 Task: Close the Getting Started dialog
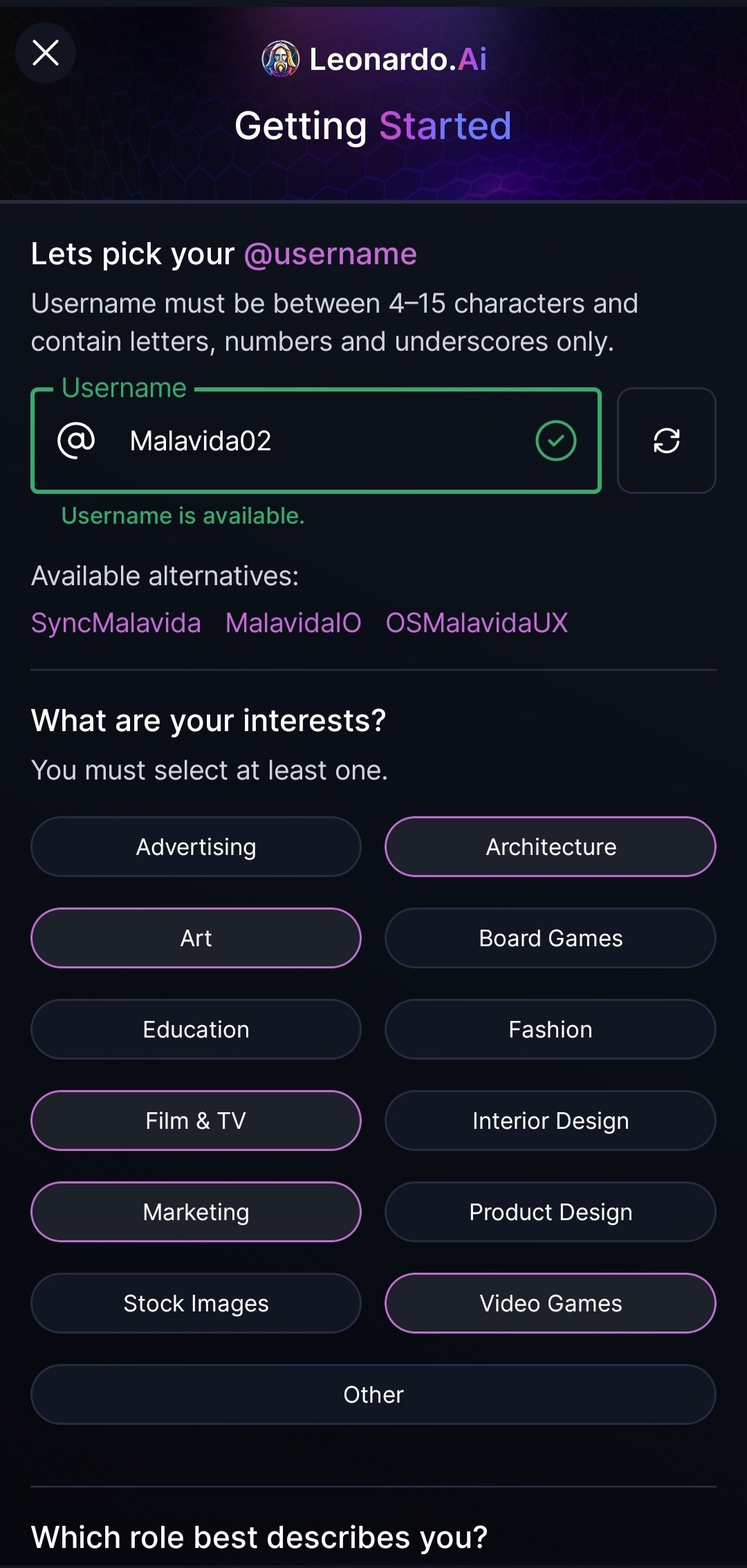pyautogui.click(x=46, y=53)
